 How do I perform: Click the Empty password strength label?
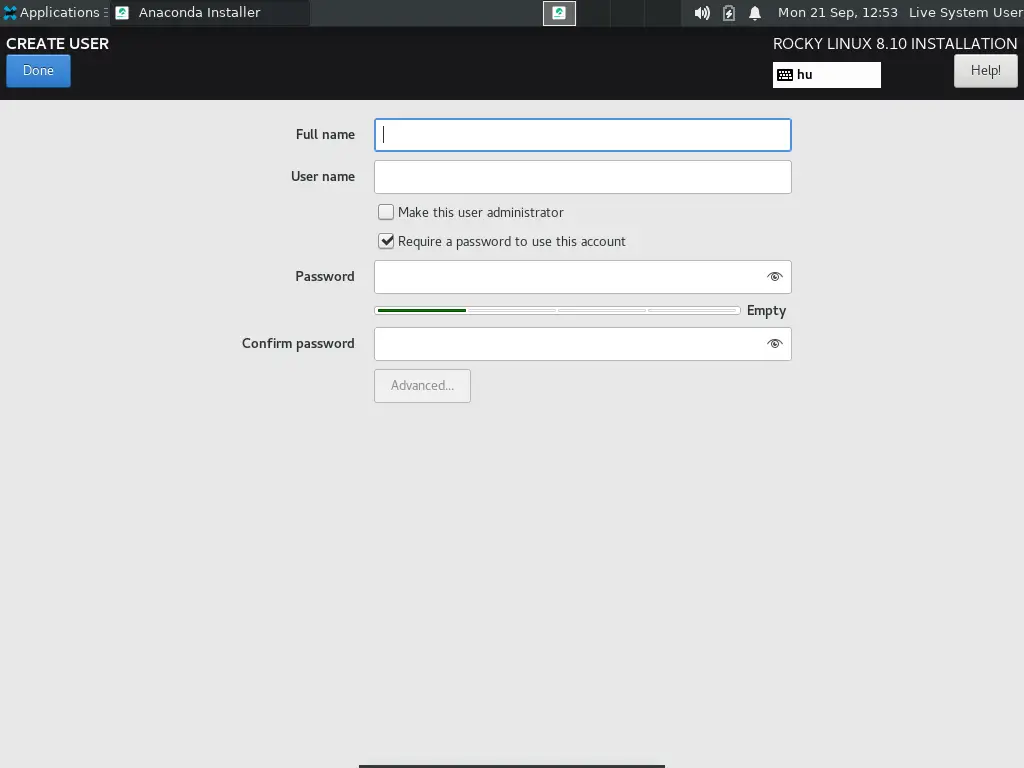[x=767, y=311]
